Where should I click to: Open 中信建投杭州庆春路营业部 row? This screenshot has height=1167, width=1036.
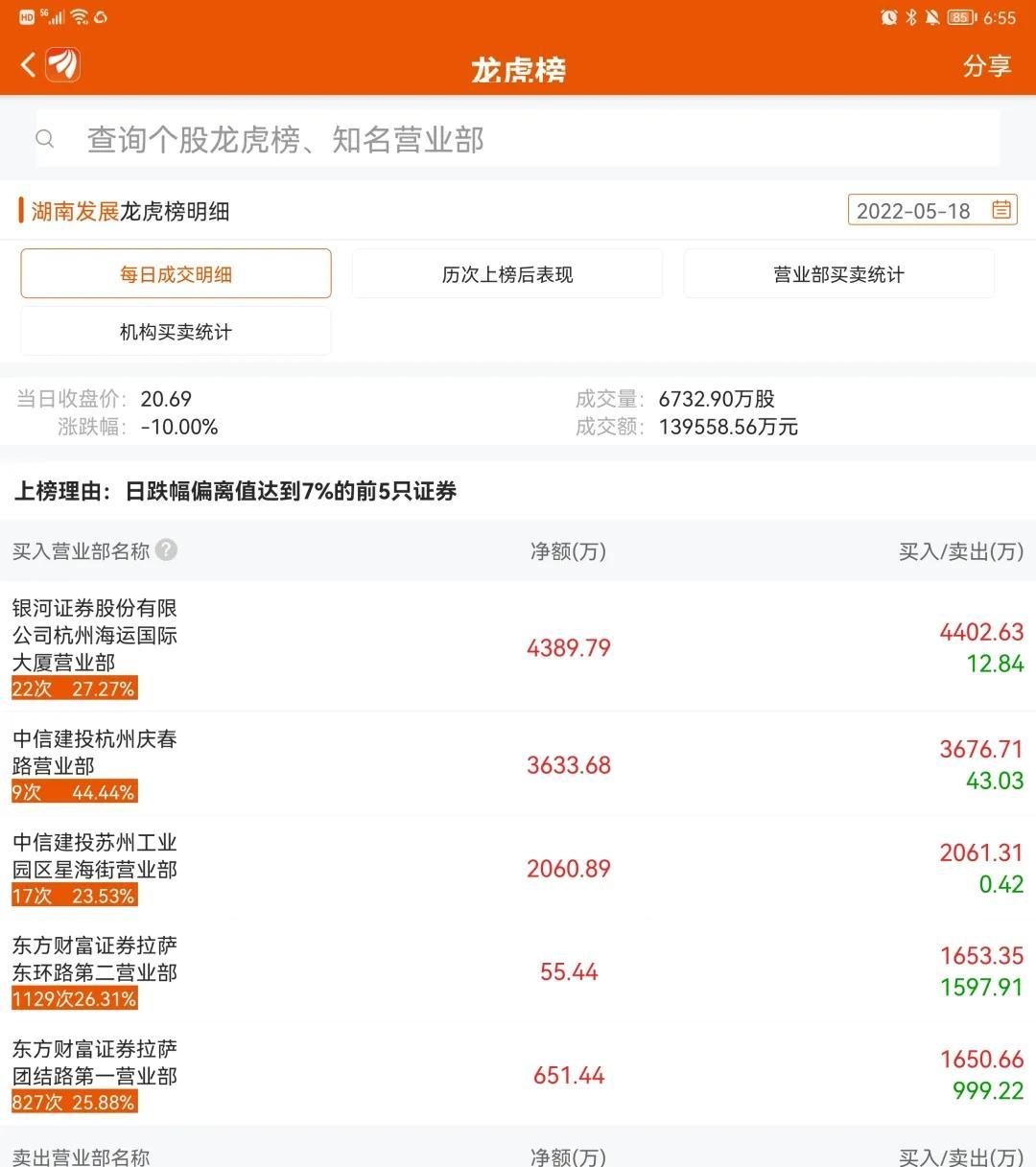[x=518, y=764]
